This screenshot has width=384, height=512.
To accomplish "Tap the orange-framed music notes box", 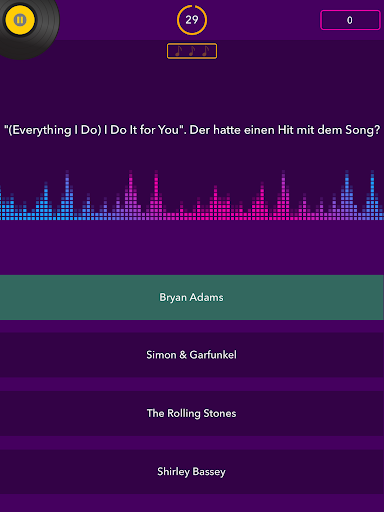I will 192,51.
